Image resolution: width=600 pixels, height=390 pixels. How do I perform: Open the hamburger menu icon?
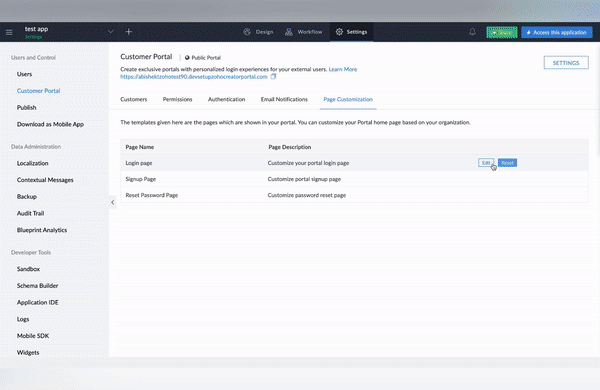coord(9,32)
